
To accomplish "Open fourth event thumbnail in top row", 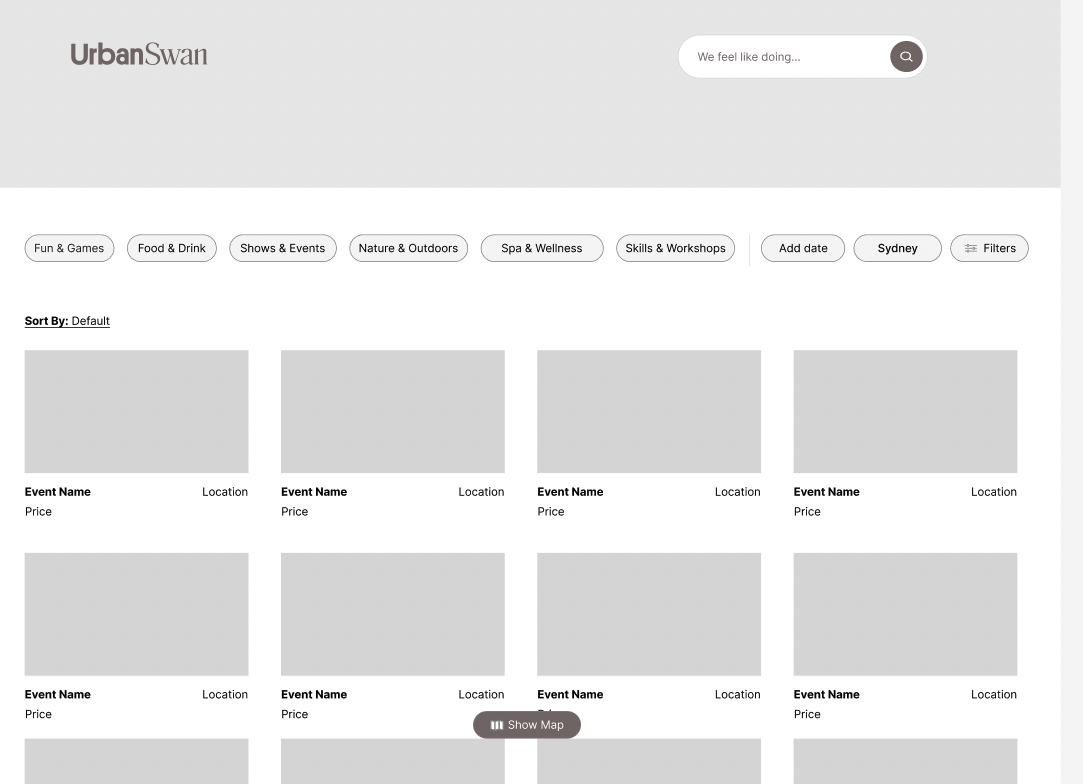I will pos(905,412).
